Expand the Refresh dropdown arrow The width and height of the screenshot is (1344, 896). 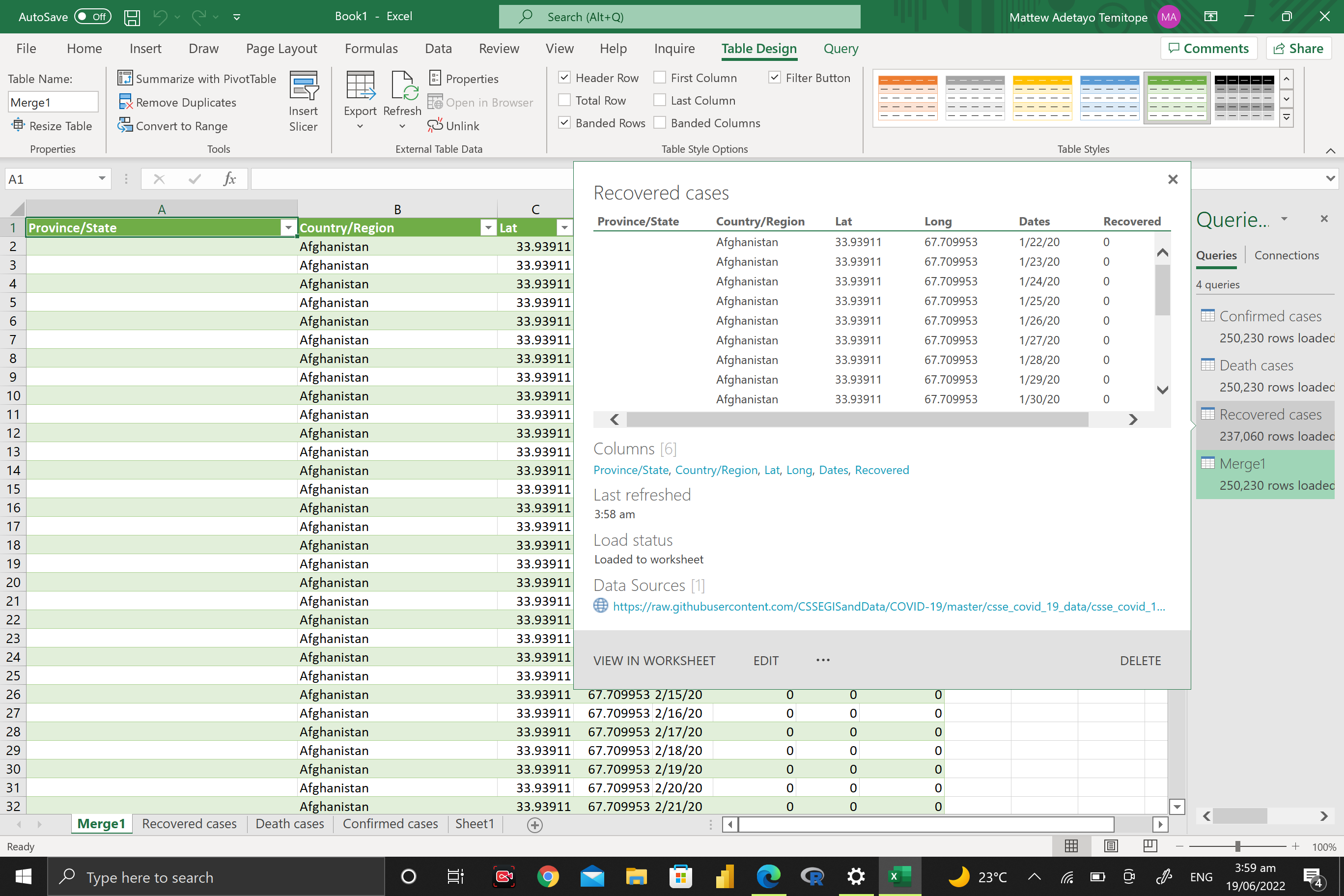tap(402, 126)
